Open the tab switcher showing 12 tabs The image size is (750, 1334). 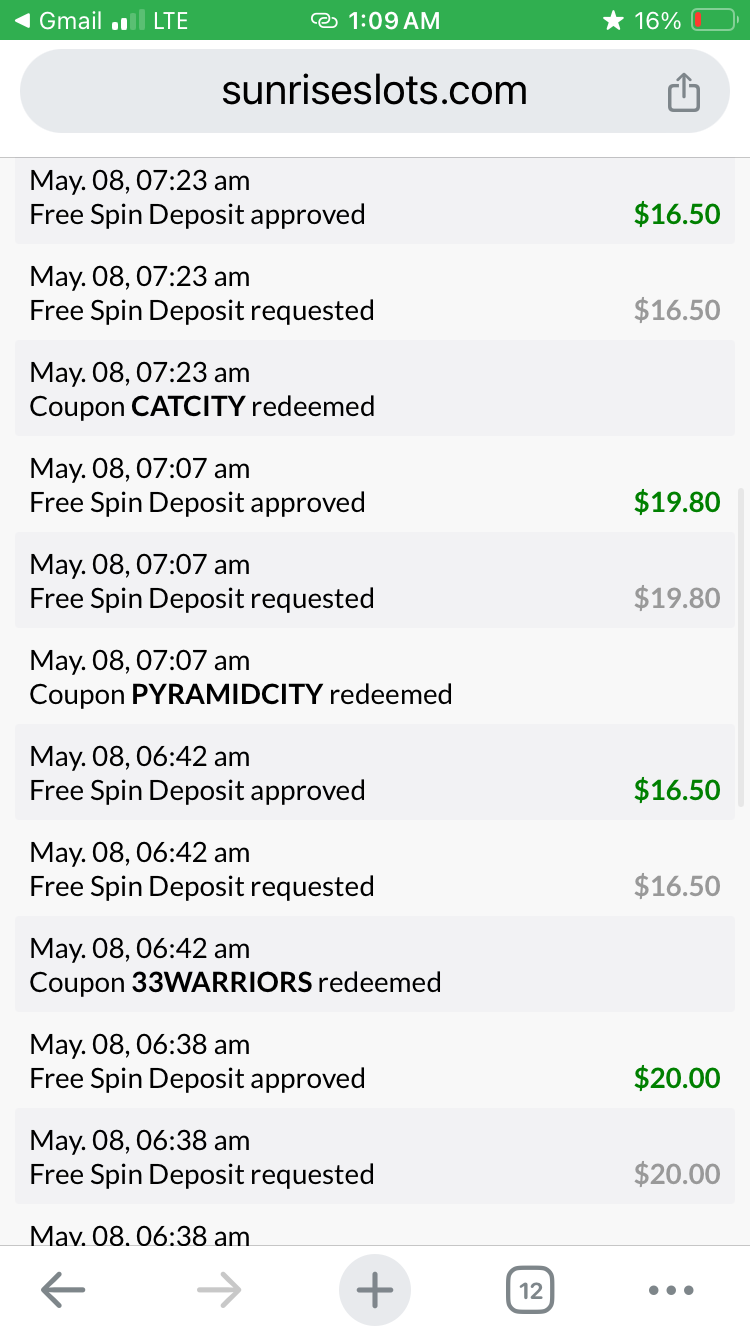pos(531,1290)
